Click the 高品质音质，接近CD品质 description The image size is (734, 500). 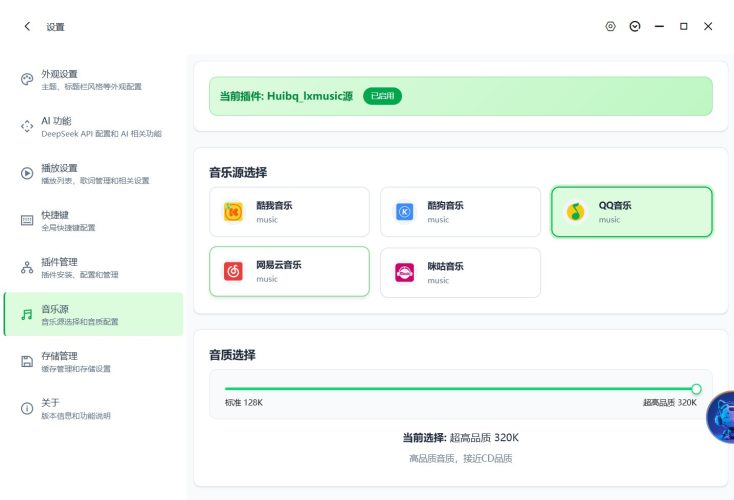point(461,458)
